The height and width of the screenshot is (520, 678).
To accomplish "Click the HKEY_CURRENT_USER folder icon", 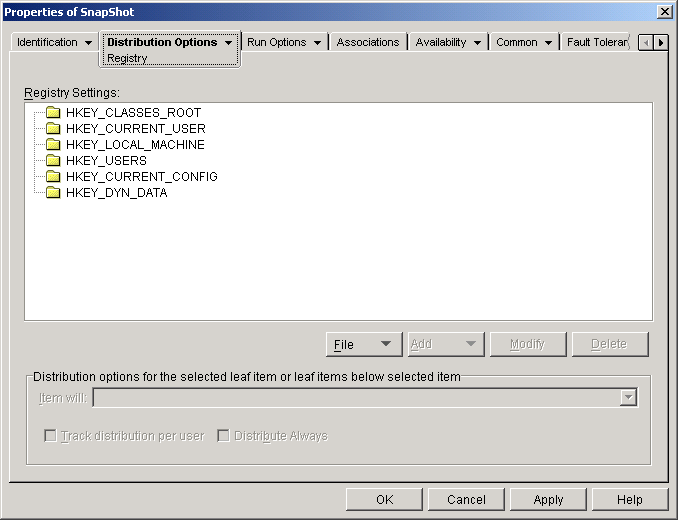I will click(53, 129).
